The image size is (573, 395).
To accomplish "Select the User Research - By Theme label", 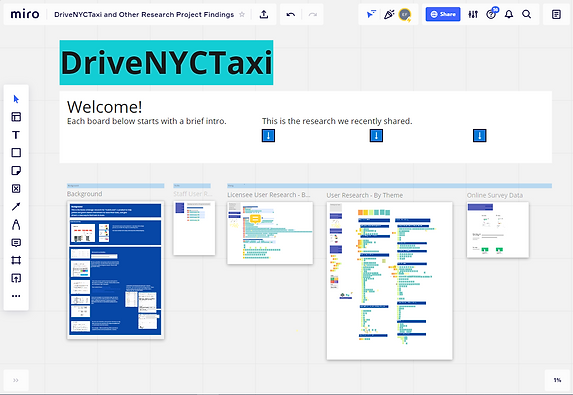I will (365, 195).
